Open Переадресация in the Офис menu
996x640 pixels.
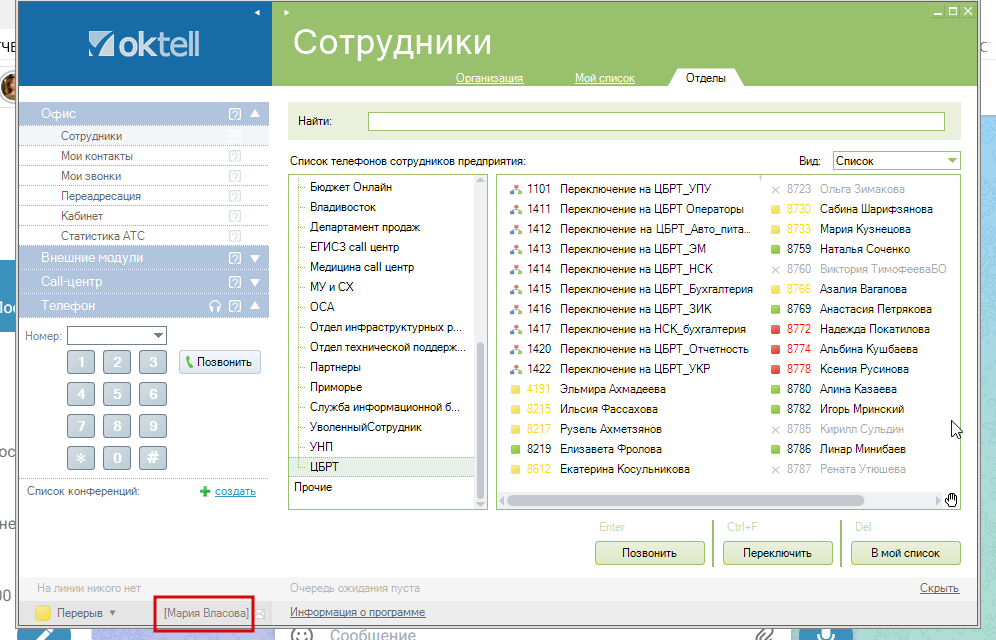pyautogui.click(x=100, y=196)
